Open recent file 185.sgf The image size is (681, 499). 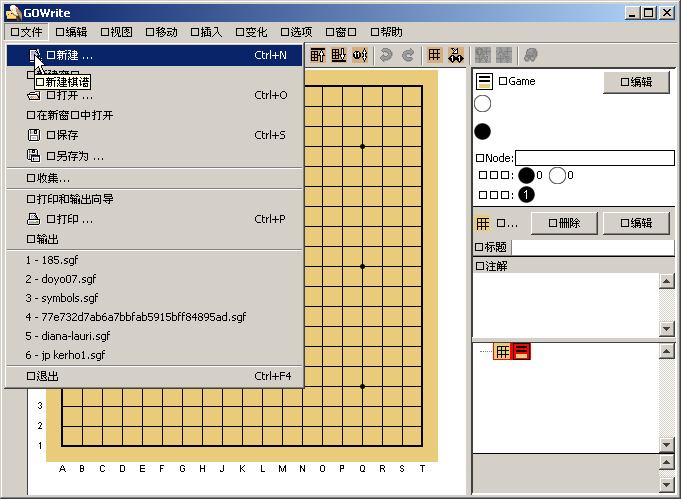155,260
